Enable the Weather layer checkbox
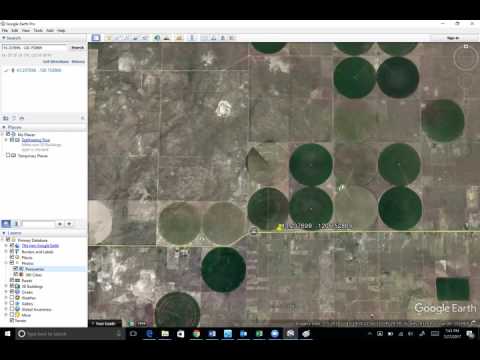The height and width of the screenshot is (360, 480). pyautogui.click(x=12, y=297)
